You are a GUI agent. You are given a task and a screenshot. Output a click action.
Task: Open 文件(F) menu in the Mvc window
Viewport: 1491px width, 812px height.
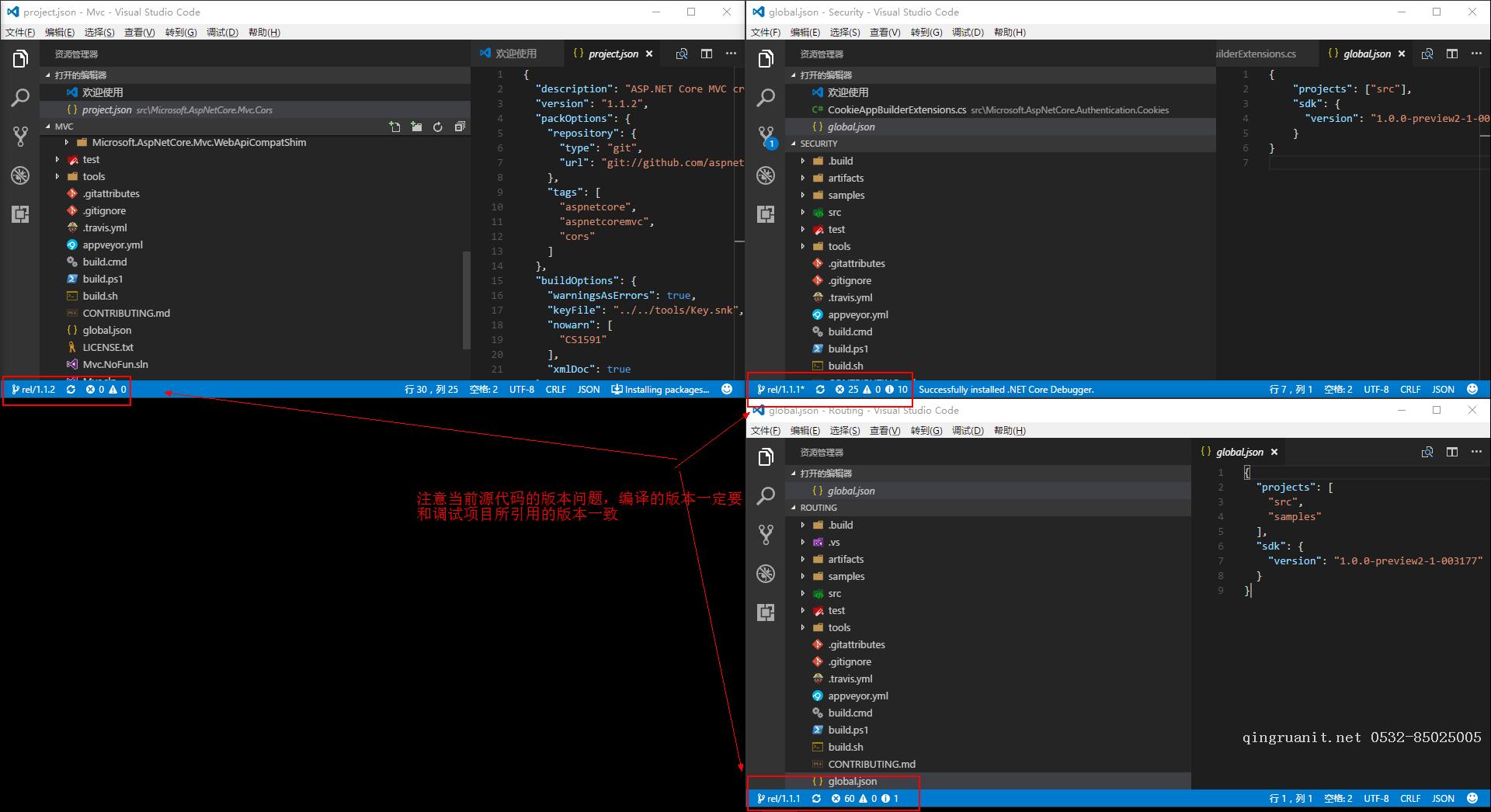pyautogui.click(x=20, y=32)
